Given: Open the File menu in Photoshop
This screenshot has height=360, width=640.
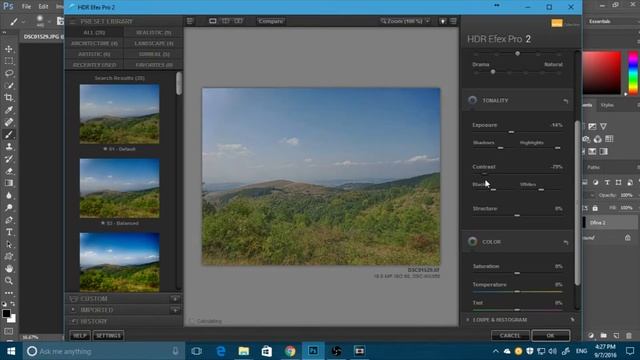Looking at the screenshot, I should point(26,7).
